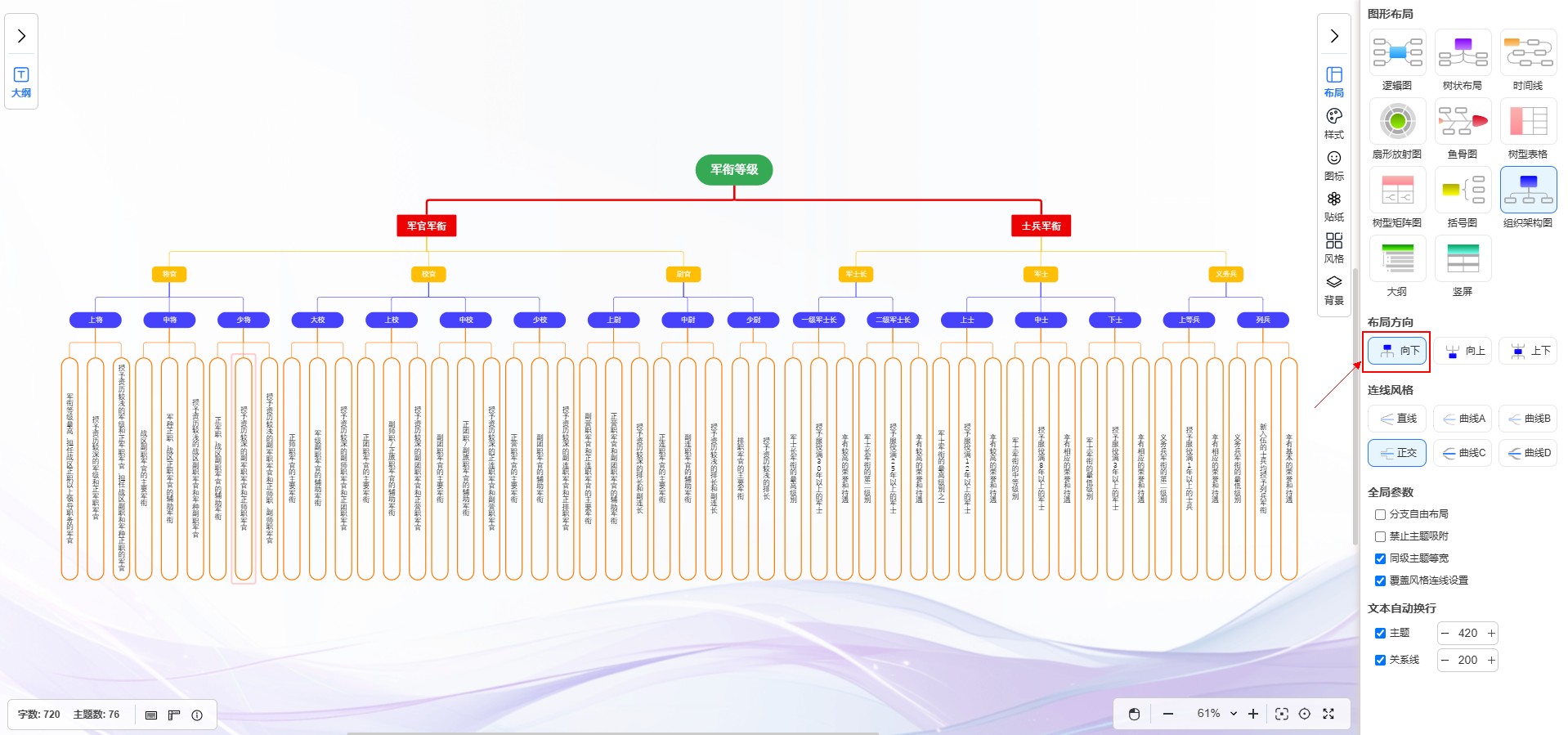Viewport: 1568px width, 735px height.
Task: Select 曲线A connector style
Action: 1463,419
